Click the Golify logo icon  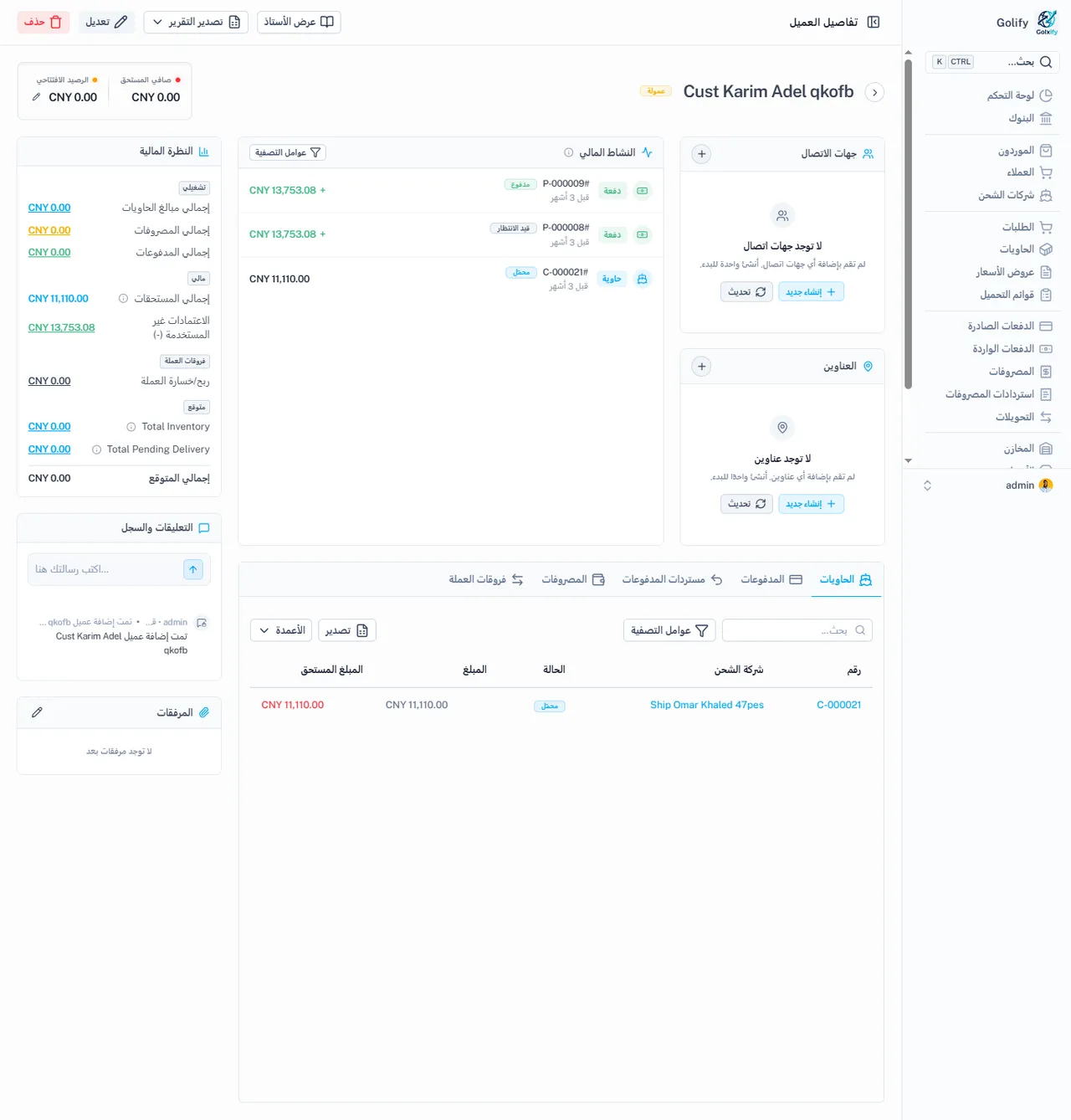(x=1047, y=23)
